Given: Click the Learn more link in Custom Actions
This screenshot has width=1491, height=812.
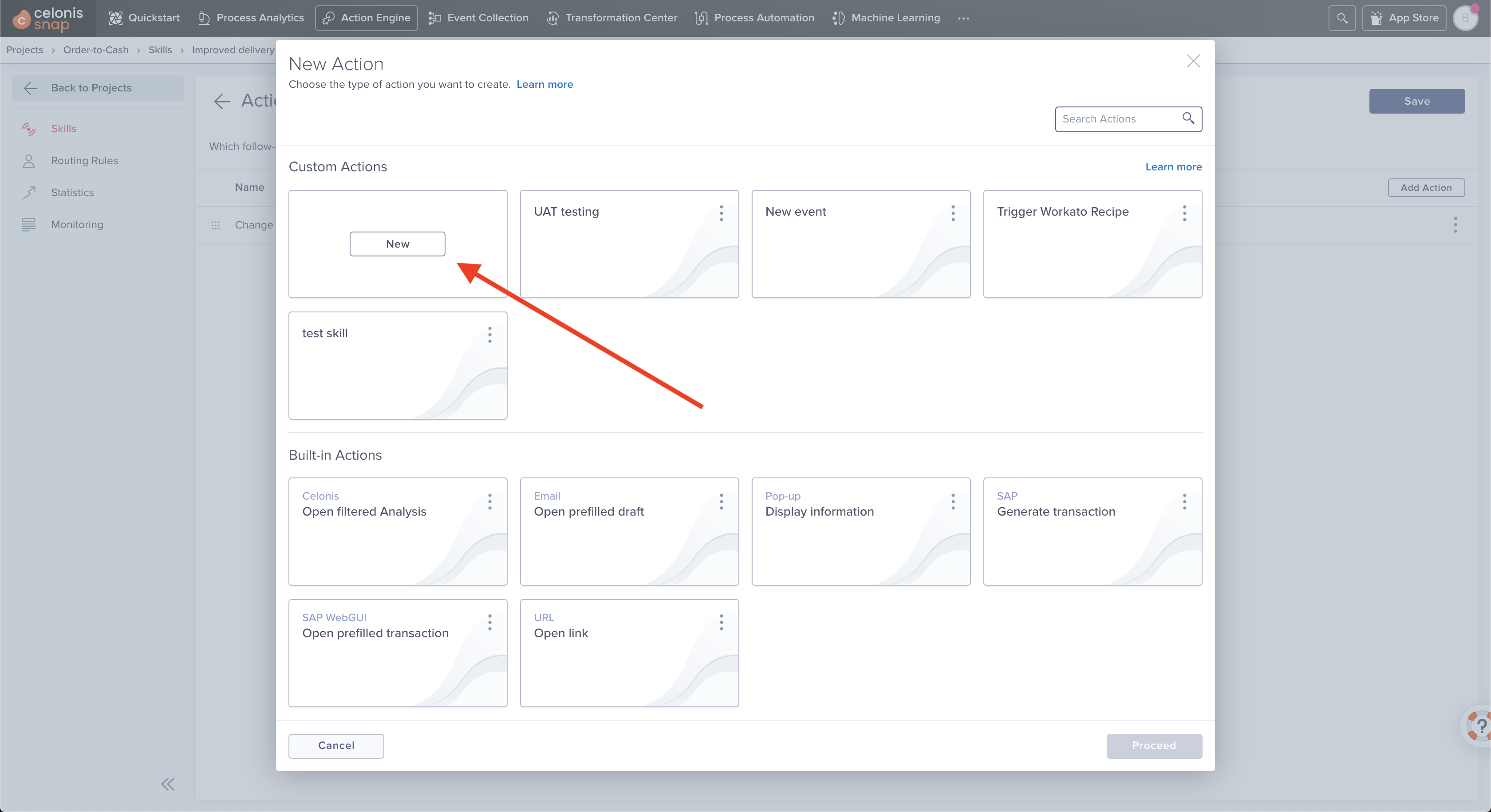Looking at the screenshot, I should tap(1172, 167).
